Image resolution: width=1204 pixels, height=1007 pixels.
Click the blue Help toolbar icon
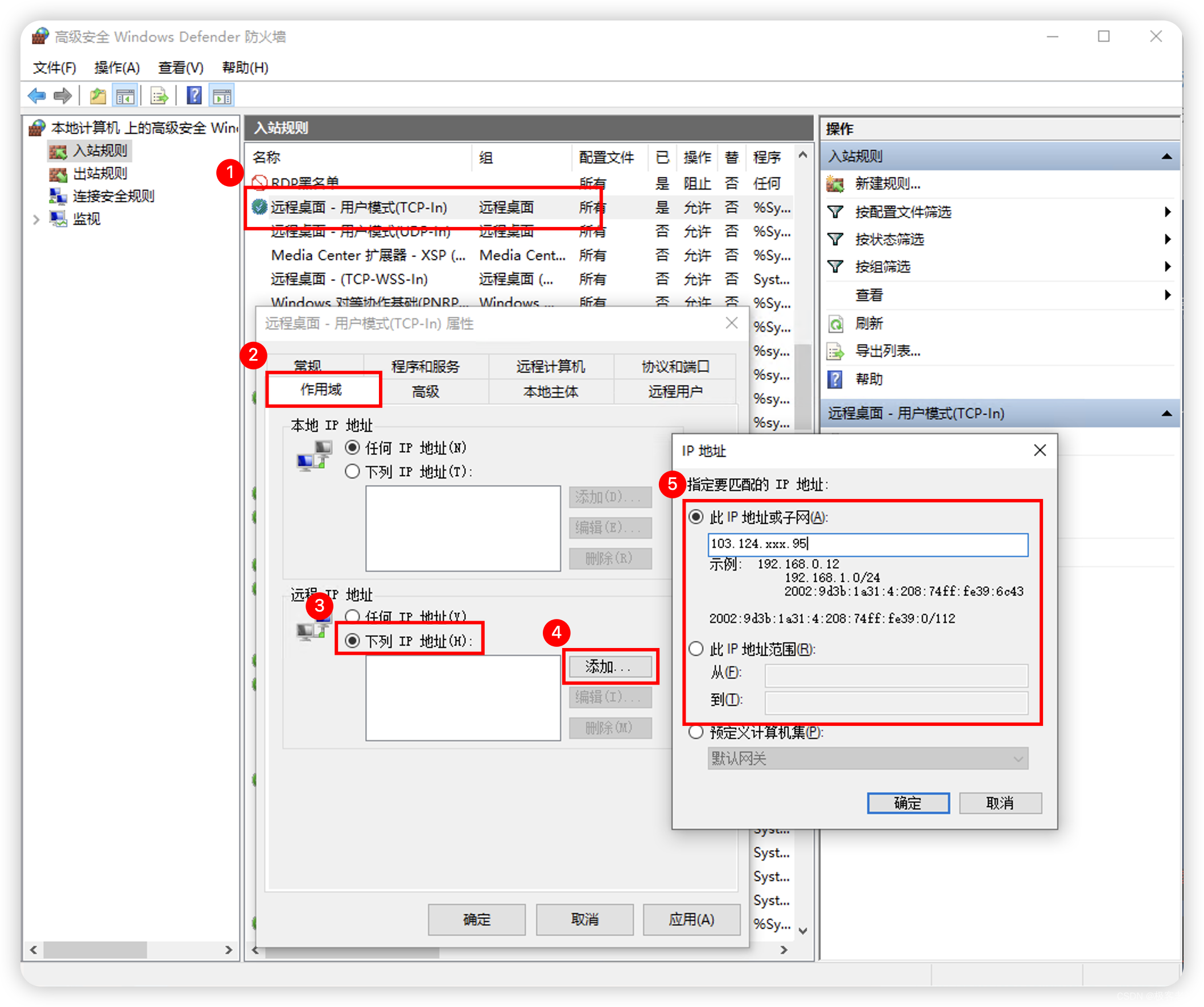point(195,96)
